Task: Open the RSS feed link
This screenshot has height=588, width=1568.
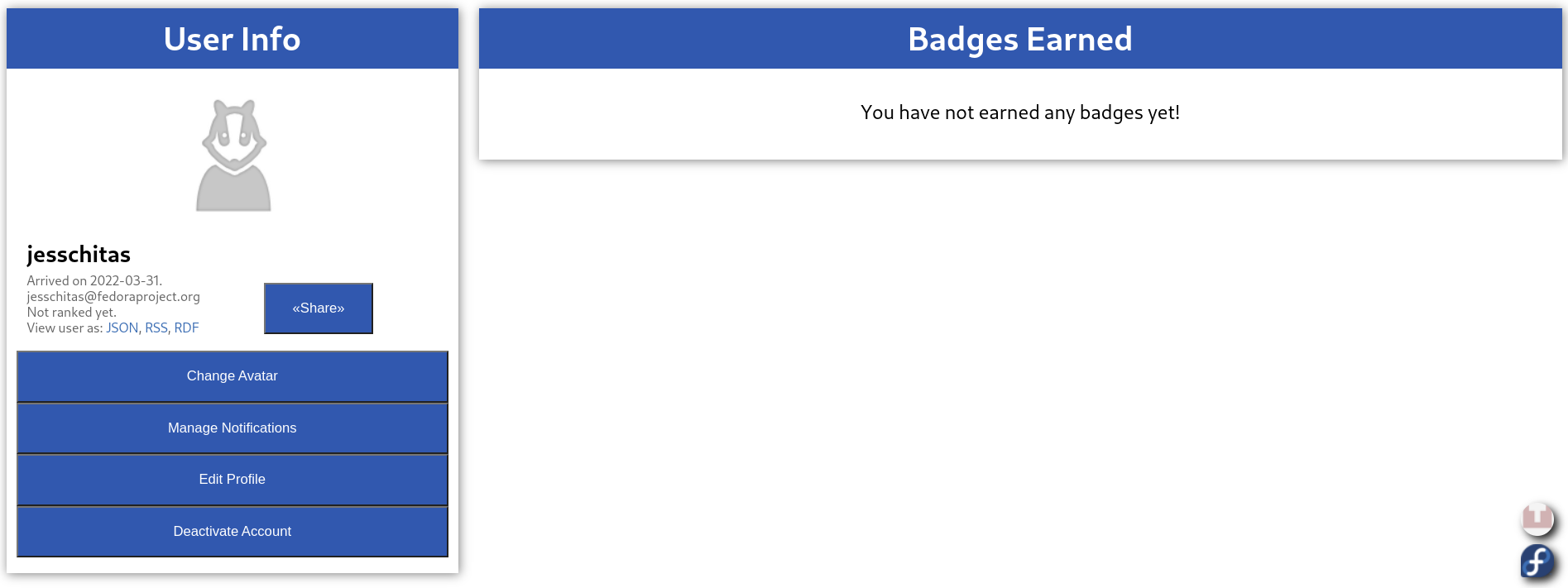Action: (x=156, y=328)
